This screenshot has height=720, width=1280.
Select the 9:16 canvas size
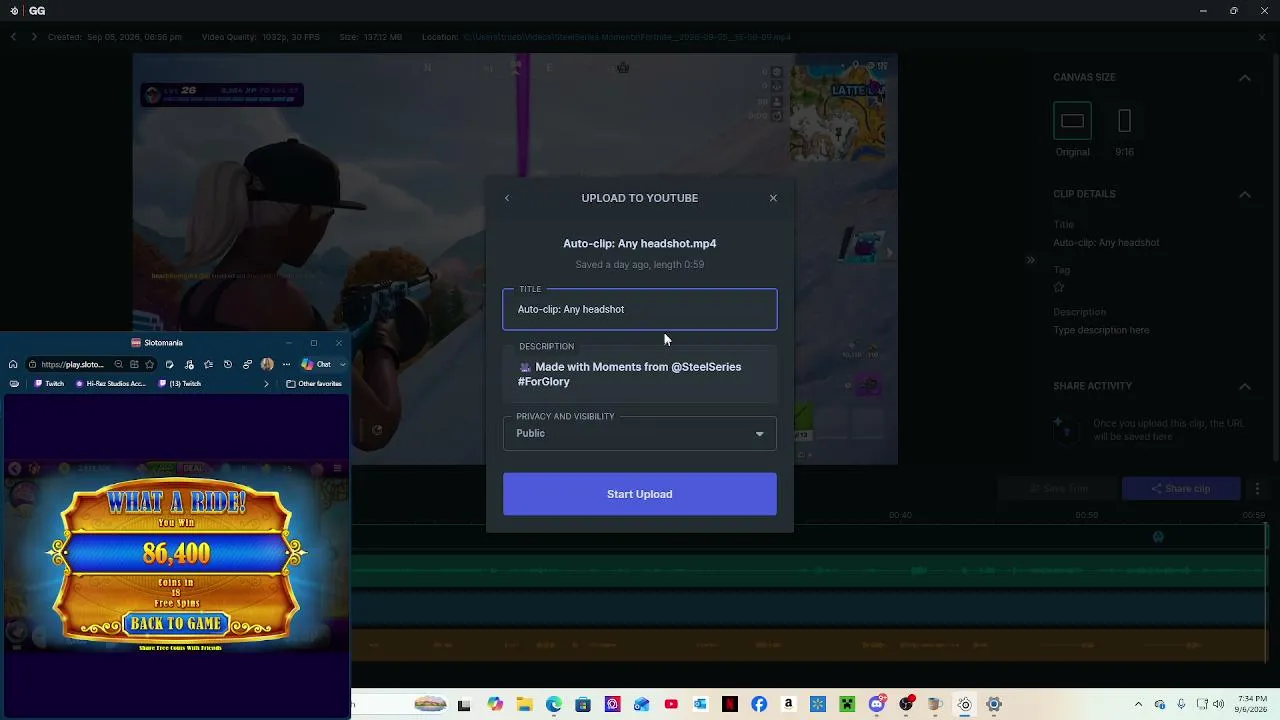click(1124, 121)
